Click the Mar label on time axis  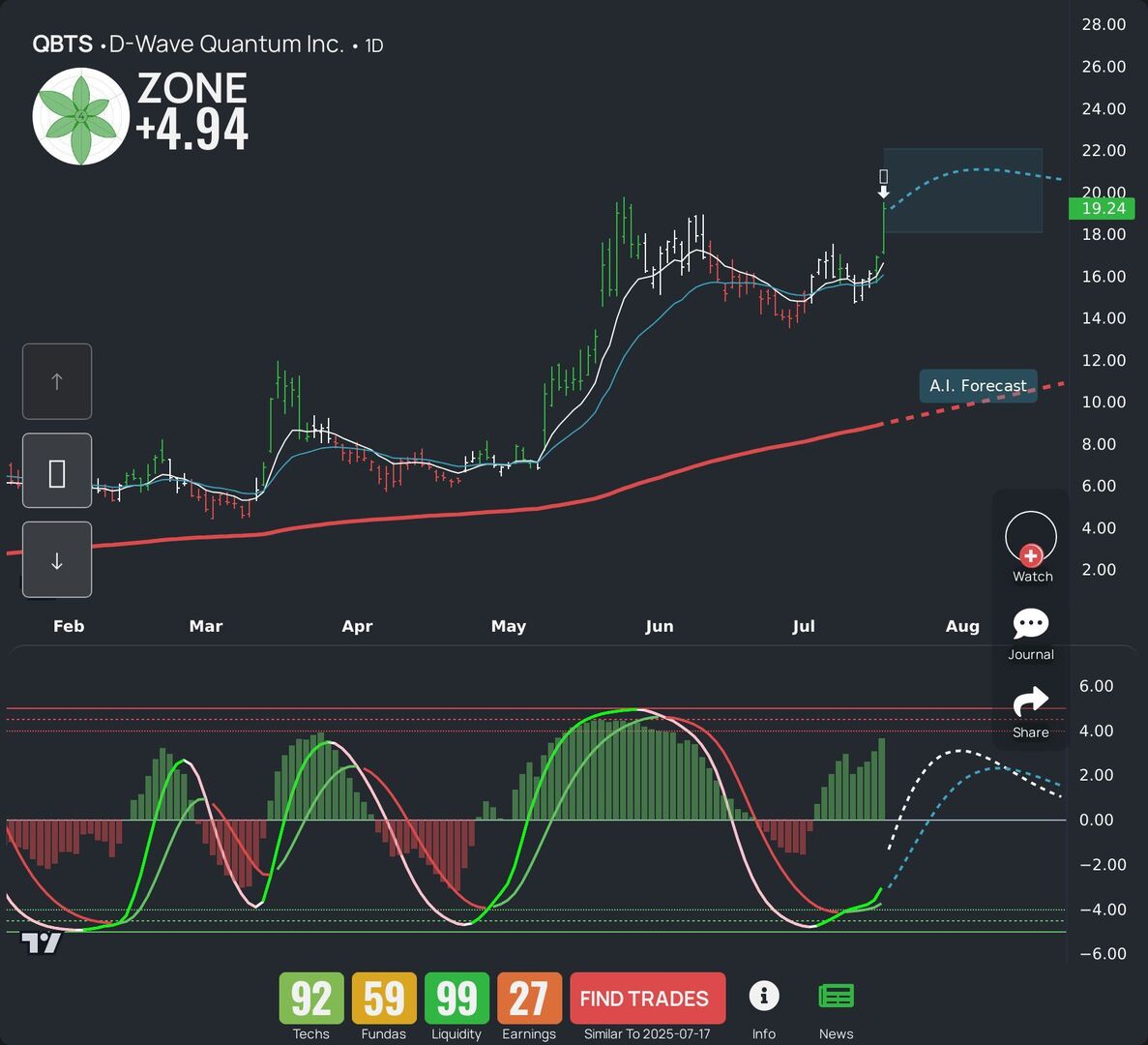tap(206, 626)
